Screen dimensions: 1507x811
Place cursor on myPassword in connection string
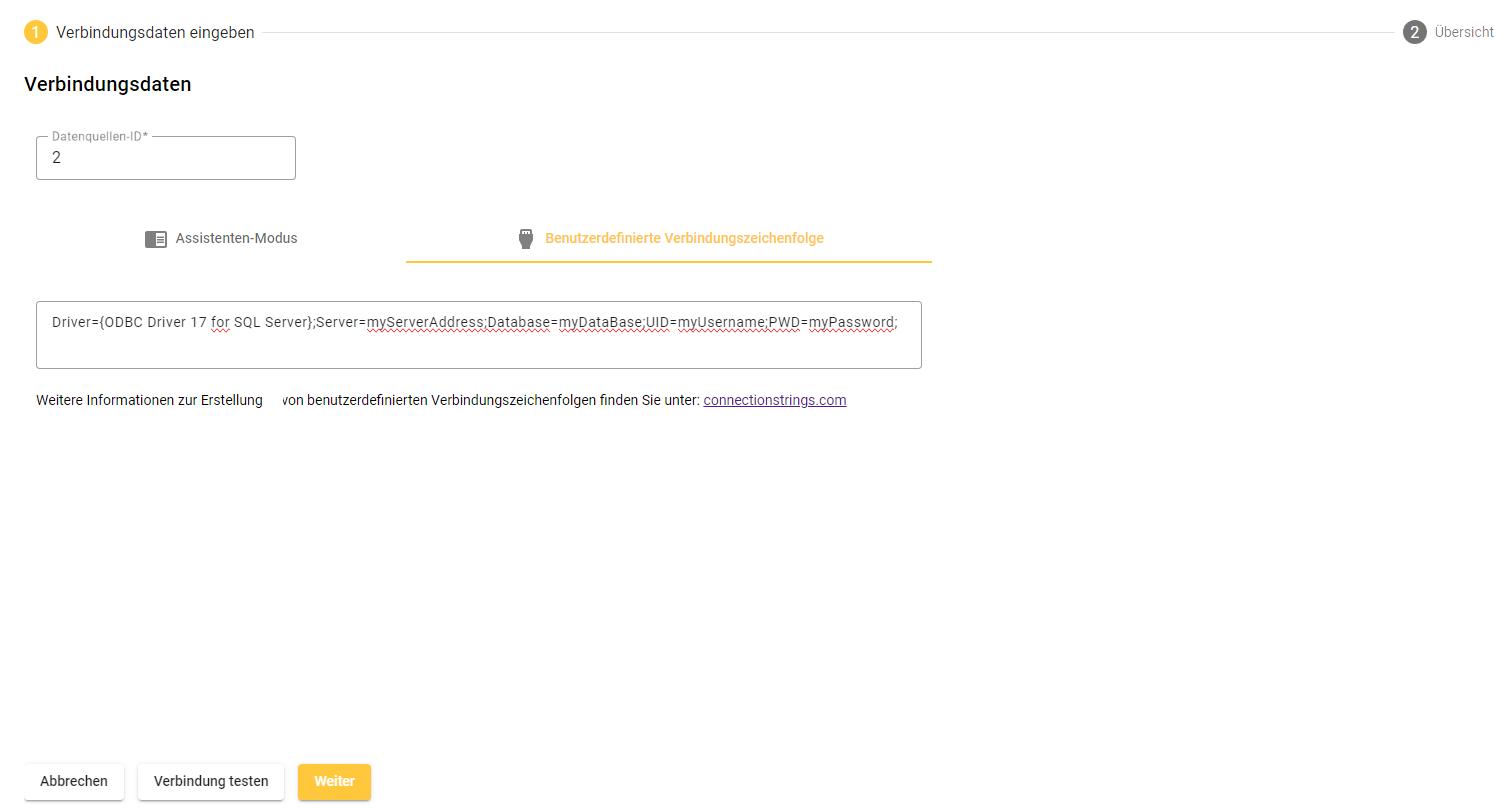coord(850,323)
